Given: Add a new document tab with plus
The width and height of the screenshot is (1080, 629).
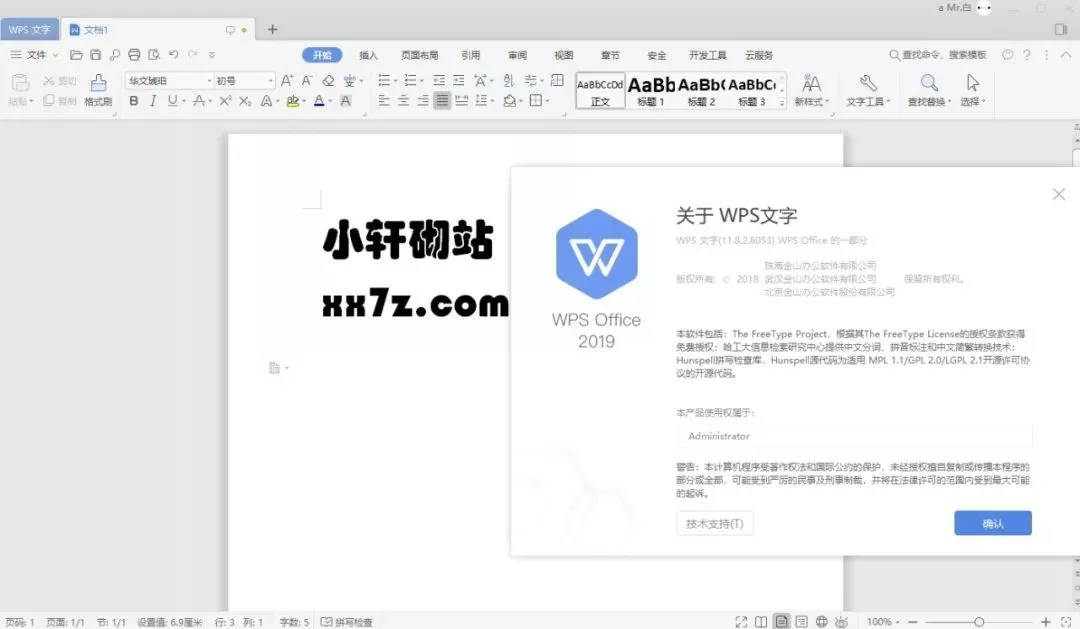Looking at the screenshot, I should point(272,30).
